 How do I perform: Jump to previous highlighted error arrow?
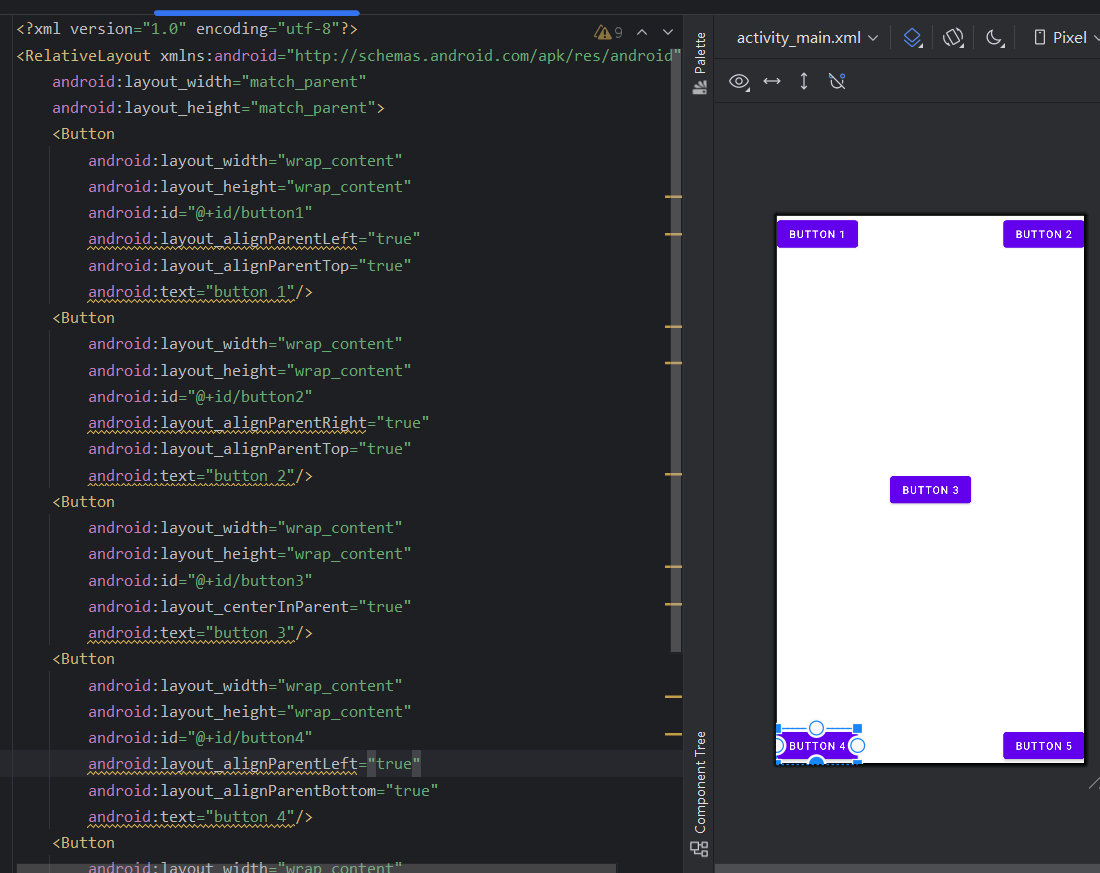(x=642, y=32)
